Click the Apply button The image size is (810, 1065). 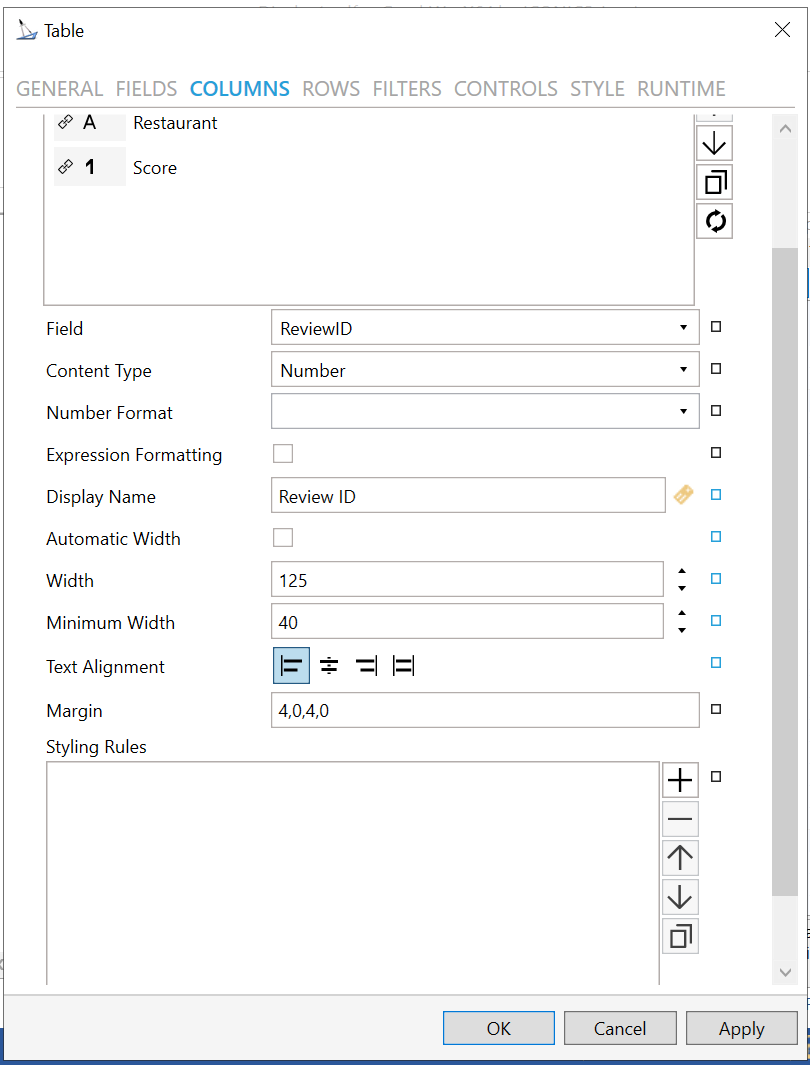741,1028
